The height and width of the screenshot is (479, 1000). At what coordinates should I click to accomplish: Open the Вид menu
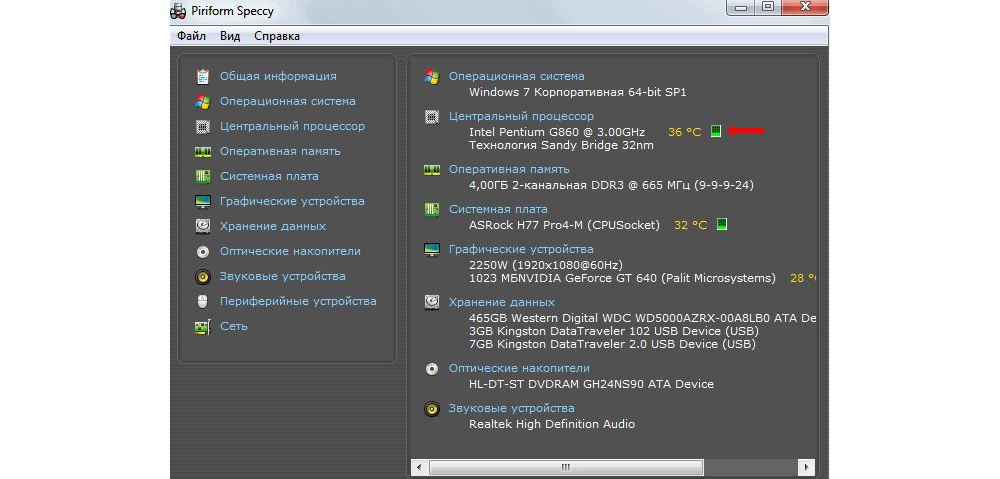230,36
